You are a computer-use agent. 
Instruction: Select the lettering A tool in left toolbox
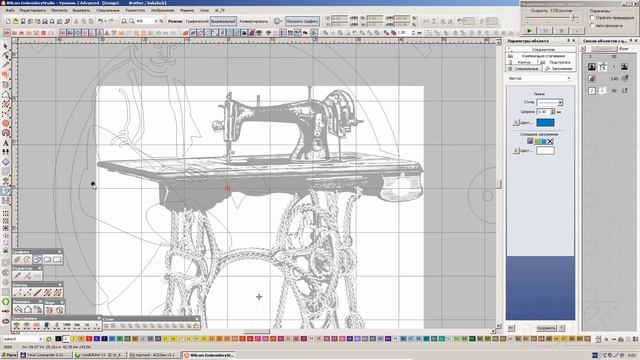pos(6,143)
